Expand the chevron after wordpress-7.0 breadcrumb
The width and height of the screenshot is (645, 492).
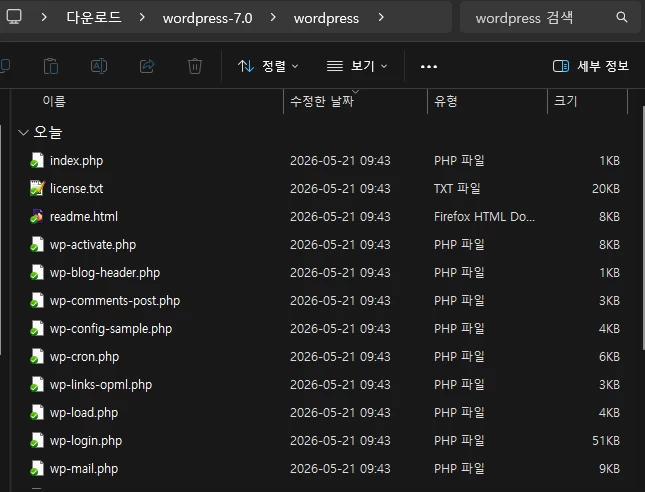click(273, 17)
